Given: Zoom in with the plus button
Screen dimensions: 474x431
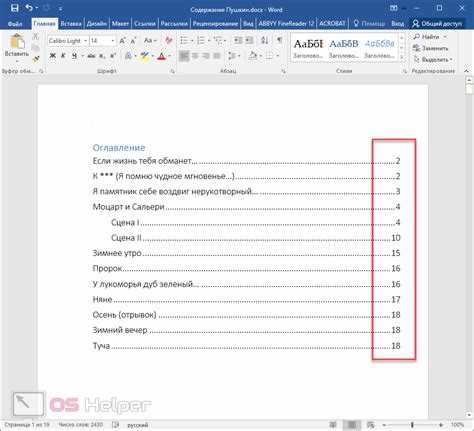Looking at the screenshot, I should (441, 425).
